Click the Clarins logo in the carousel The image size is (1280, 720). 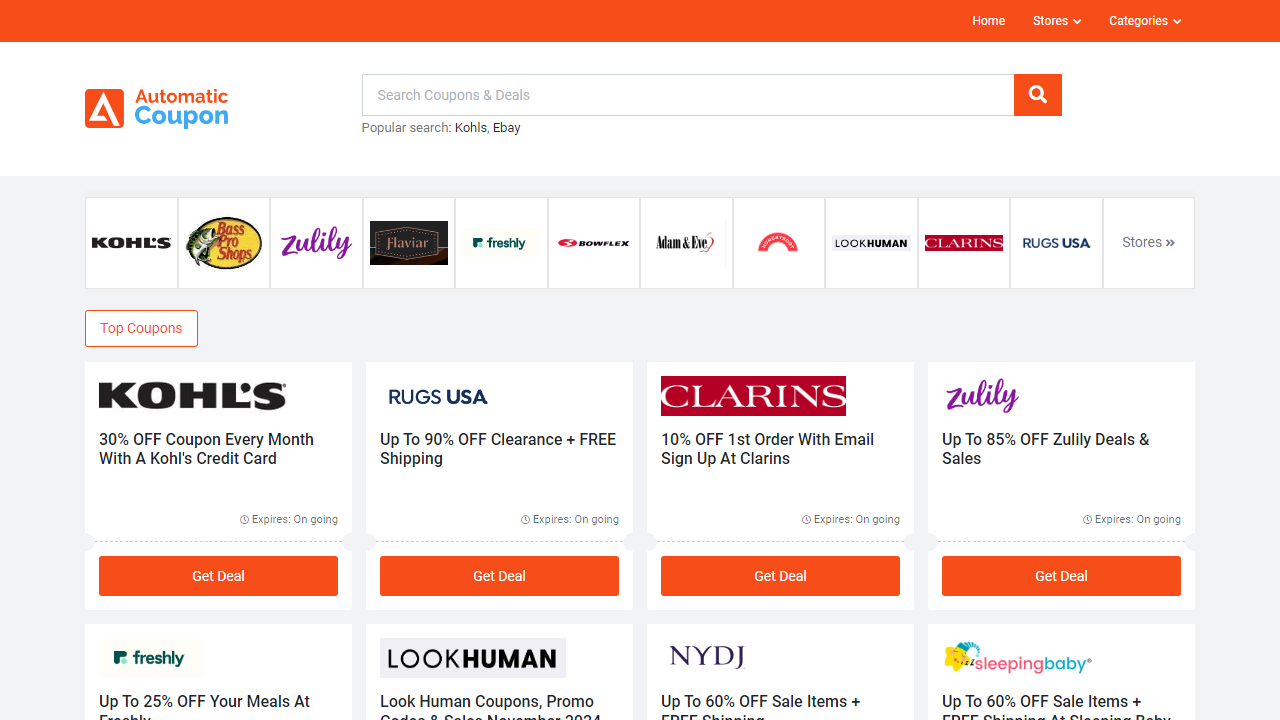click(963, 242)
